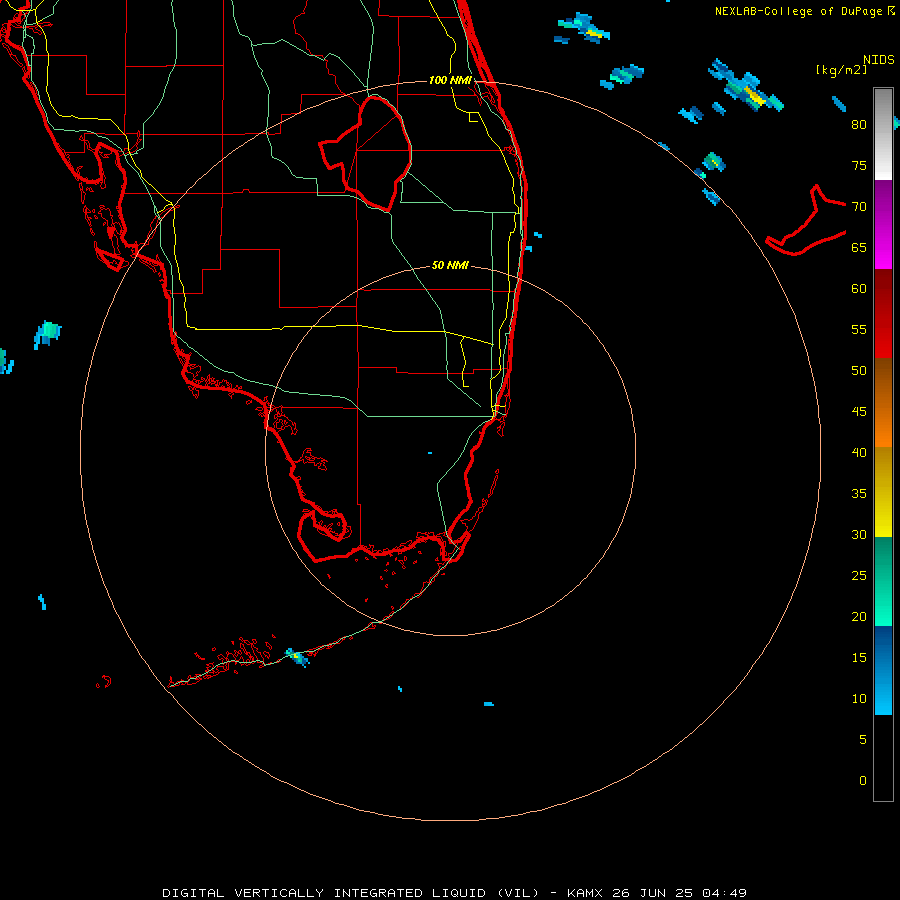Select the 40 value on the scale
Screen dimensions: 900x900
point(859,452)
